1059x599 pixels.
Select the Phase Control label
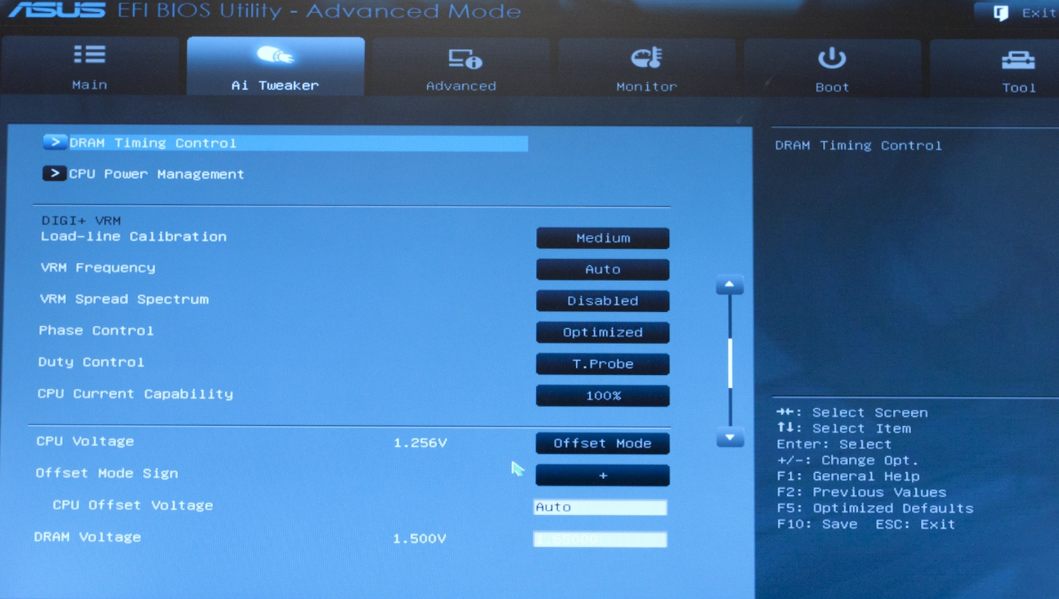tap(96, 330)
